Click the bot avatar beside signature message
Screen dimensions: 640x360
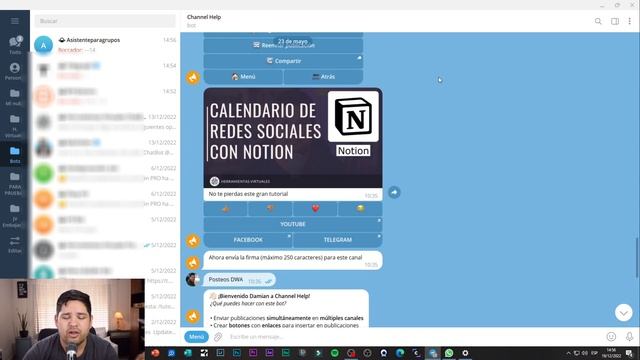pyautogui.click(x=193, y=262)
